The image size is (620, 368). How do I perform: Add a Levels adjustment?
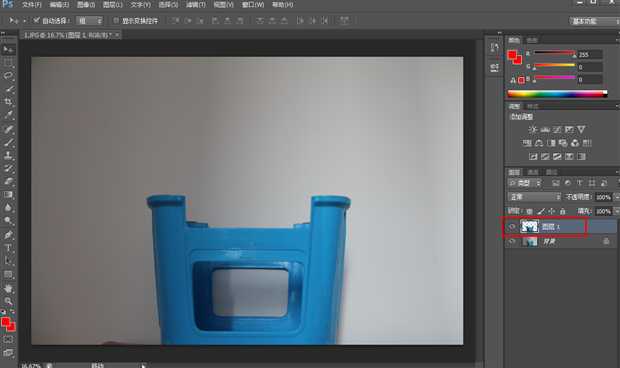point(545,129)
